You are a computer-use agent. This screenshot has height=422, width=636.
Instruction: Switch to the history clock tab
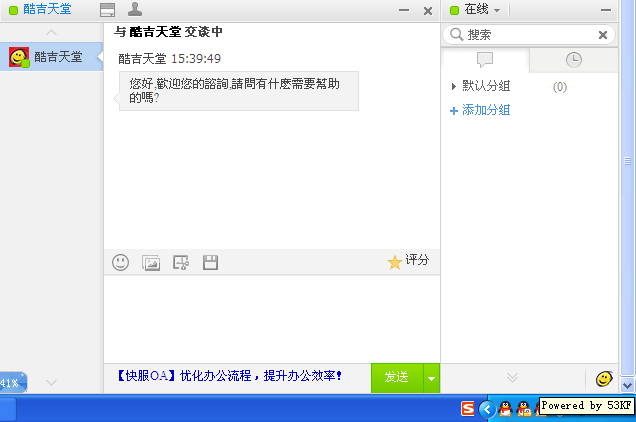click(574, 60)
